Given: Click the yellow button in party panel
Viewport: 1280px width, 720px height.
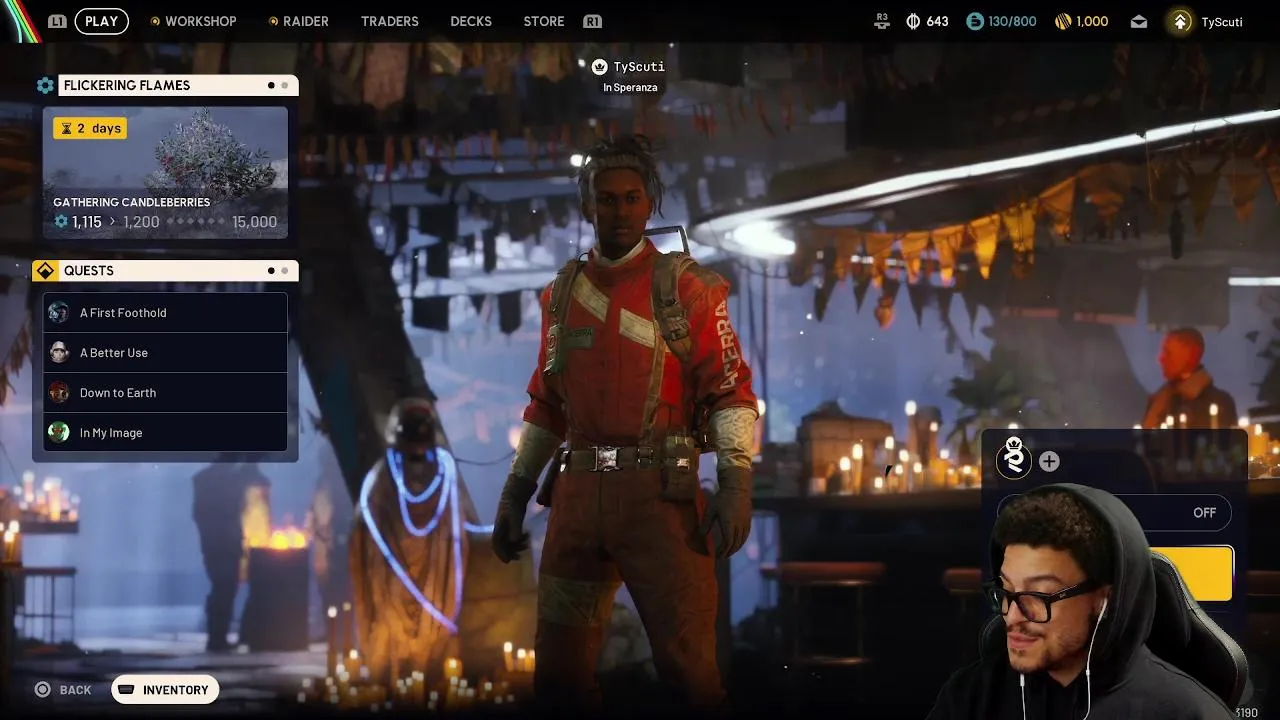Looking at the screenshot, I should pos(1191,573).
